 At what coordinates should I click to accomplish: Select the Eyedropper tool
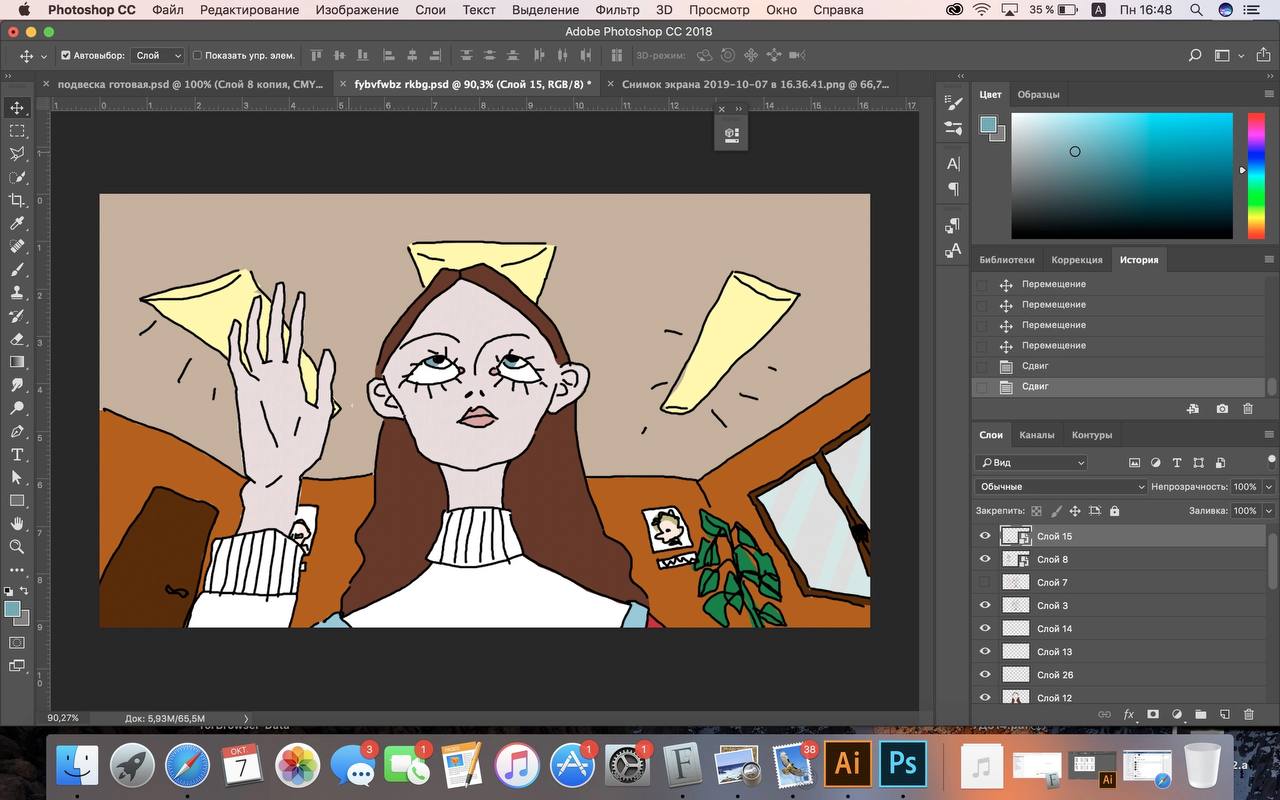(x=17, y=223)
